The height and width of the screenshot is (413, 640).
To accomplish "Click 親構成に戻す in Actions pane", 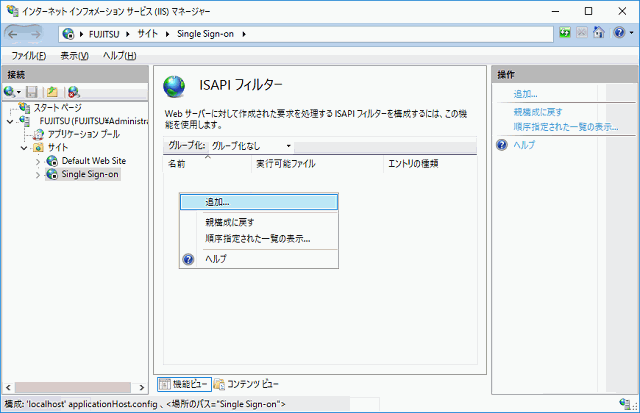I will [538, 112].
